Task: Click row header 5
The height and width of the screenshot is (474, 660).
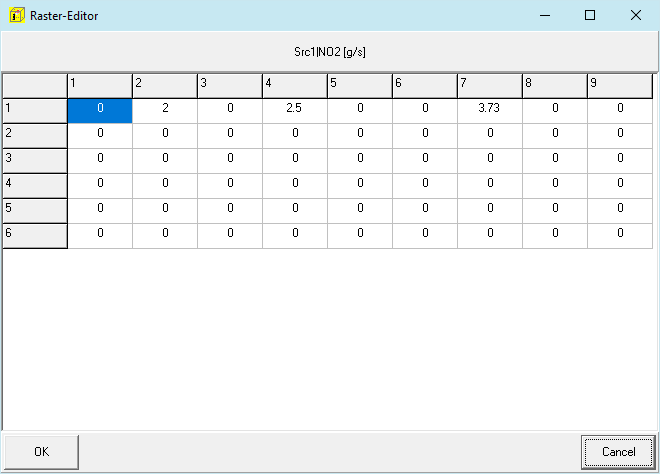Action: point(35,211)
